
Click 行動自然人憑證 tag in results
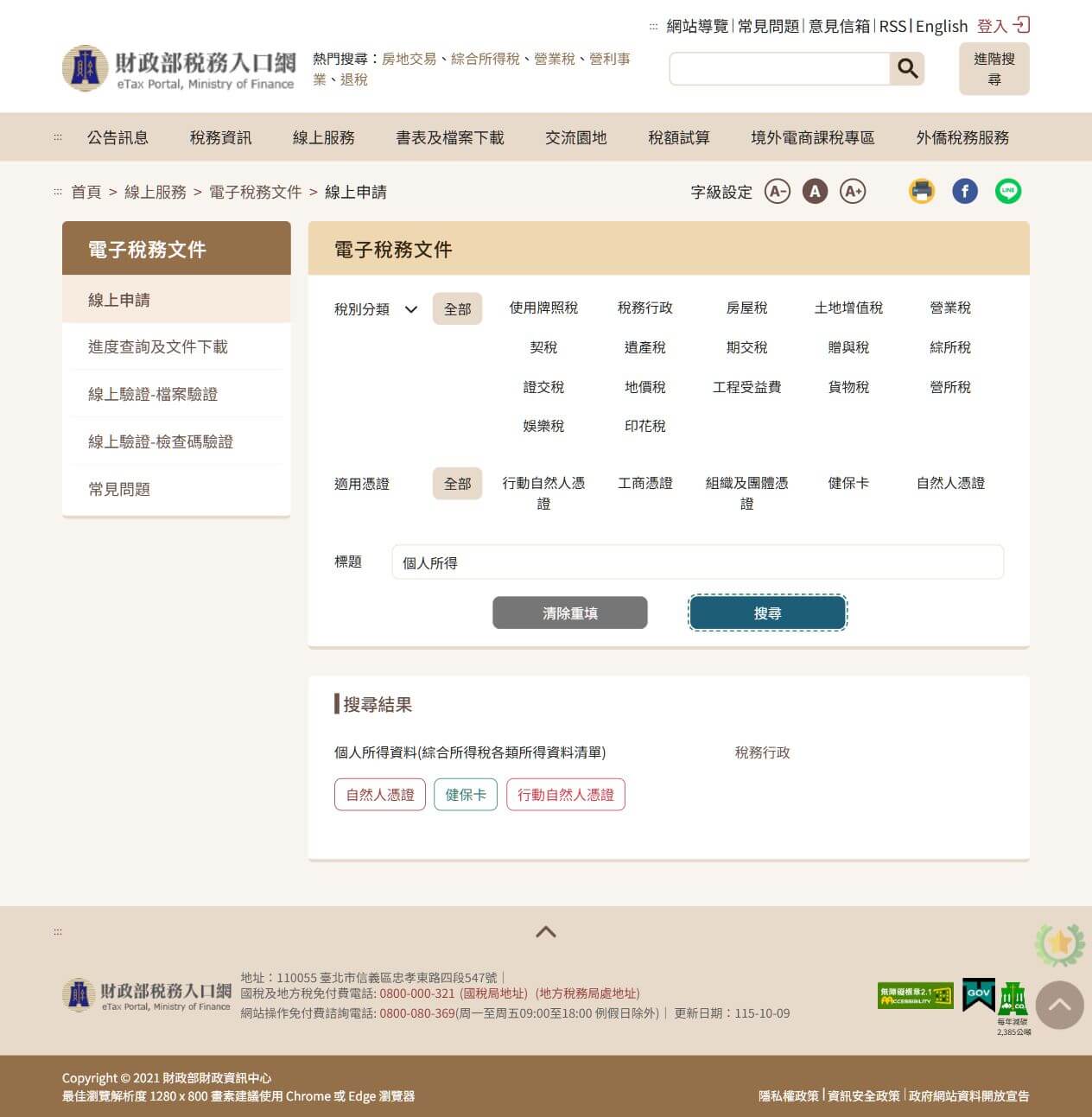[x=566, y=794]
